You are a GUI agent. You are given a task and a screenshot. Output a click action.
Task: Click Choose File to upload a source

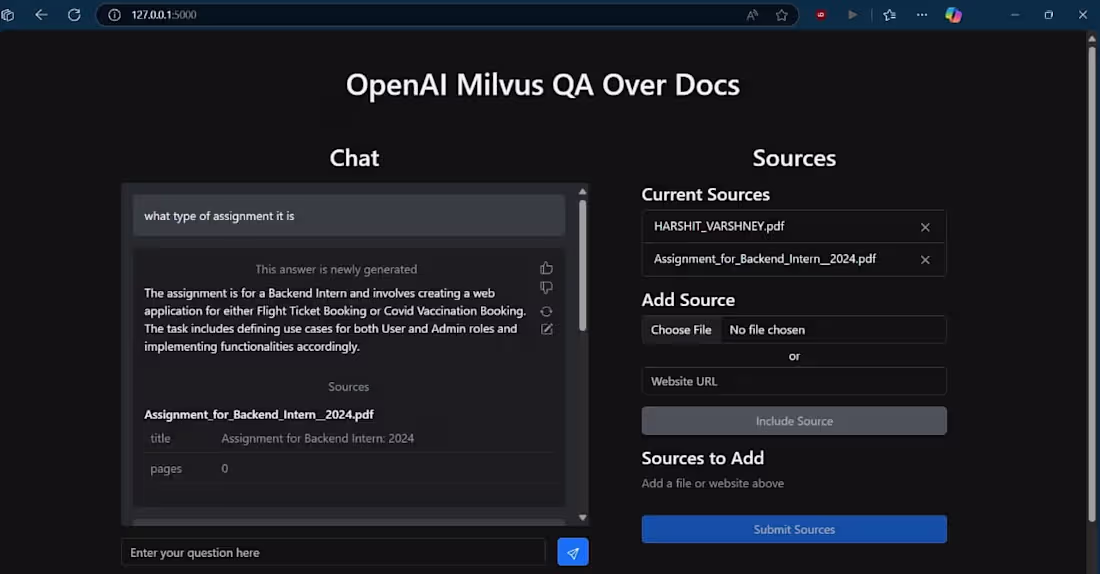point(681,330)
